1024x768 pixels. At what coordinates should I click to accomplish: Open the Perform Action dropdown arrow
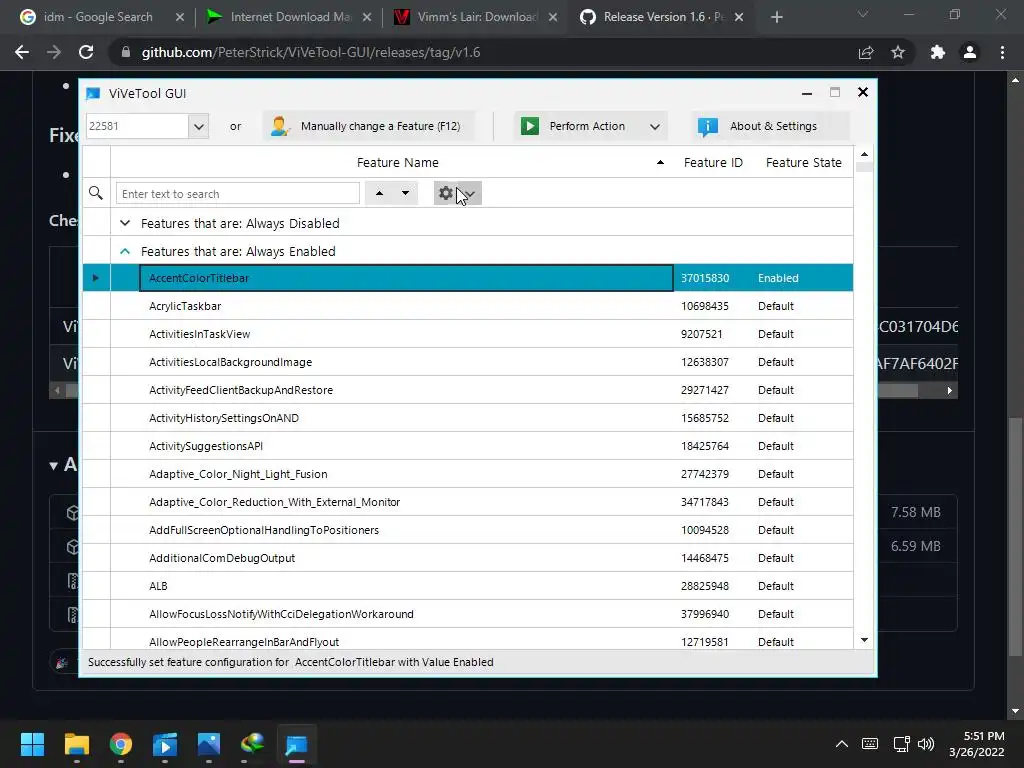[655, 127]
